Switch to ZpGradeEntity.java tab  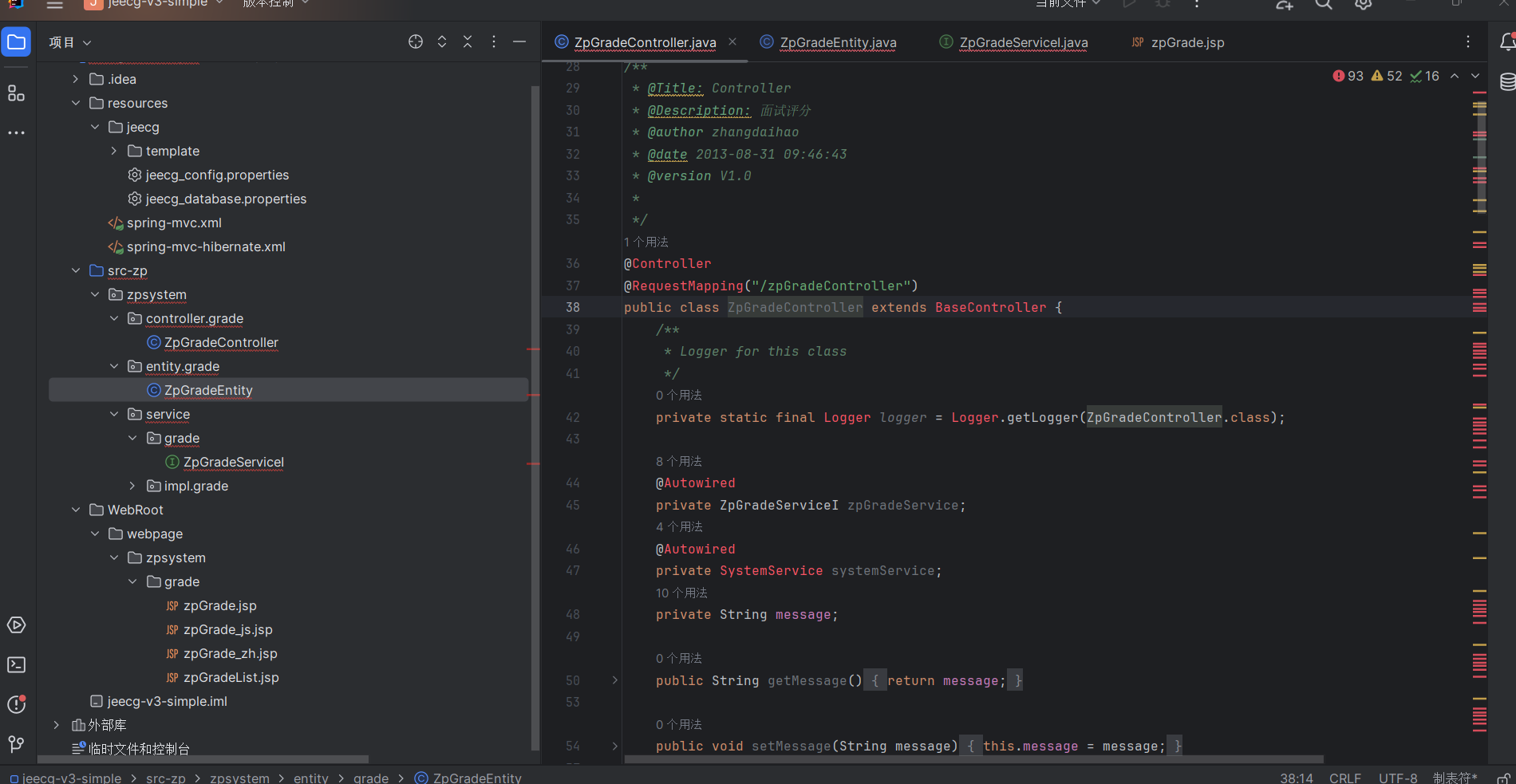click(x=838, y=42)
